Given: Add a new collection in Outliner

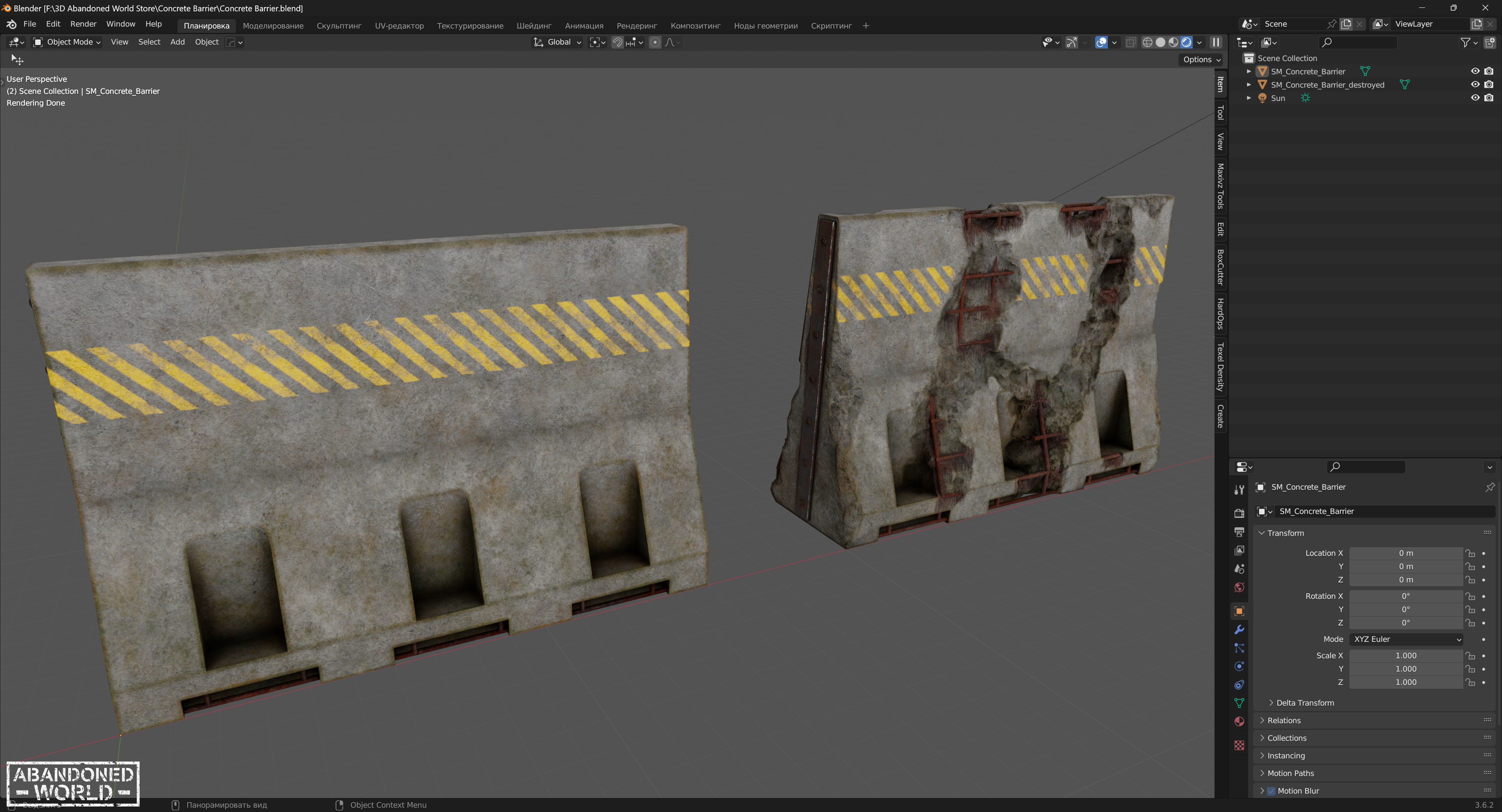Looking at the screenshot, I should [x=1490, y=42].
